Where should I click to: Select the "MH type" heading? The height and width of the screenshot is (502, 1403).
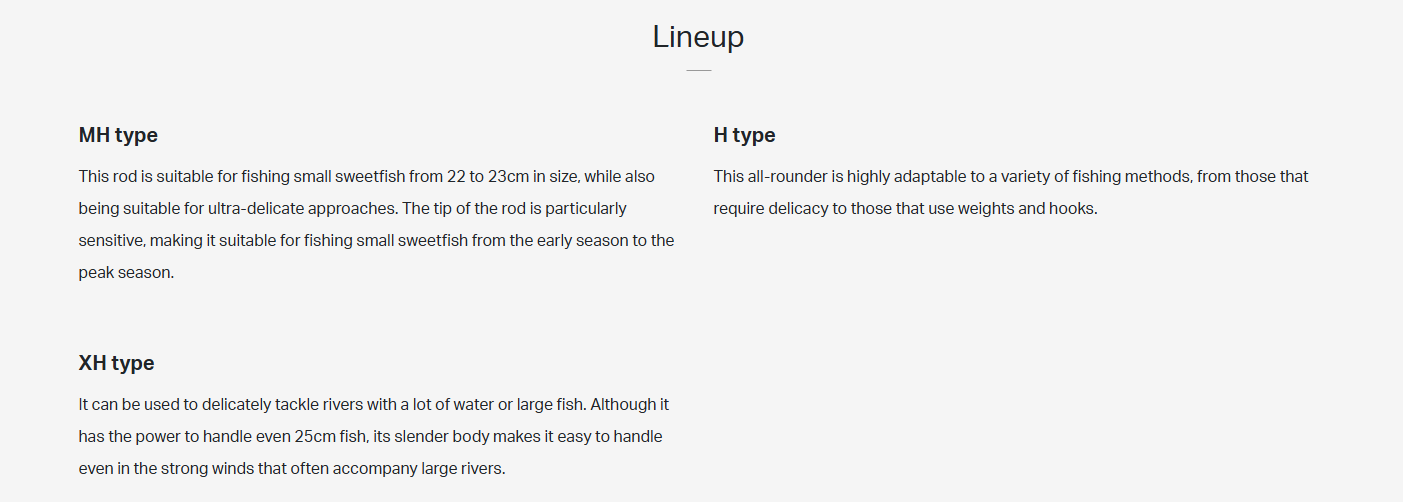tap(118, 135)
